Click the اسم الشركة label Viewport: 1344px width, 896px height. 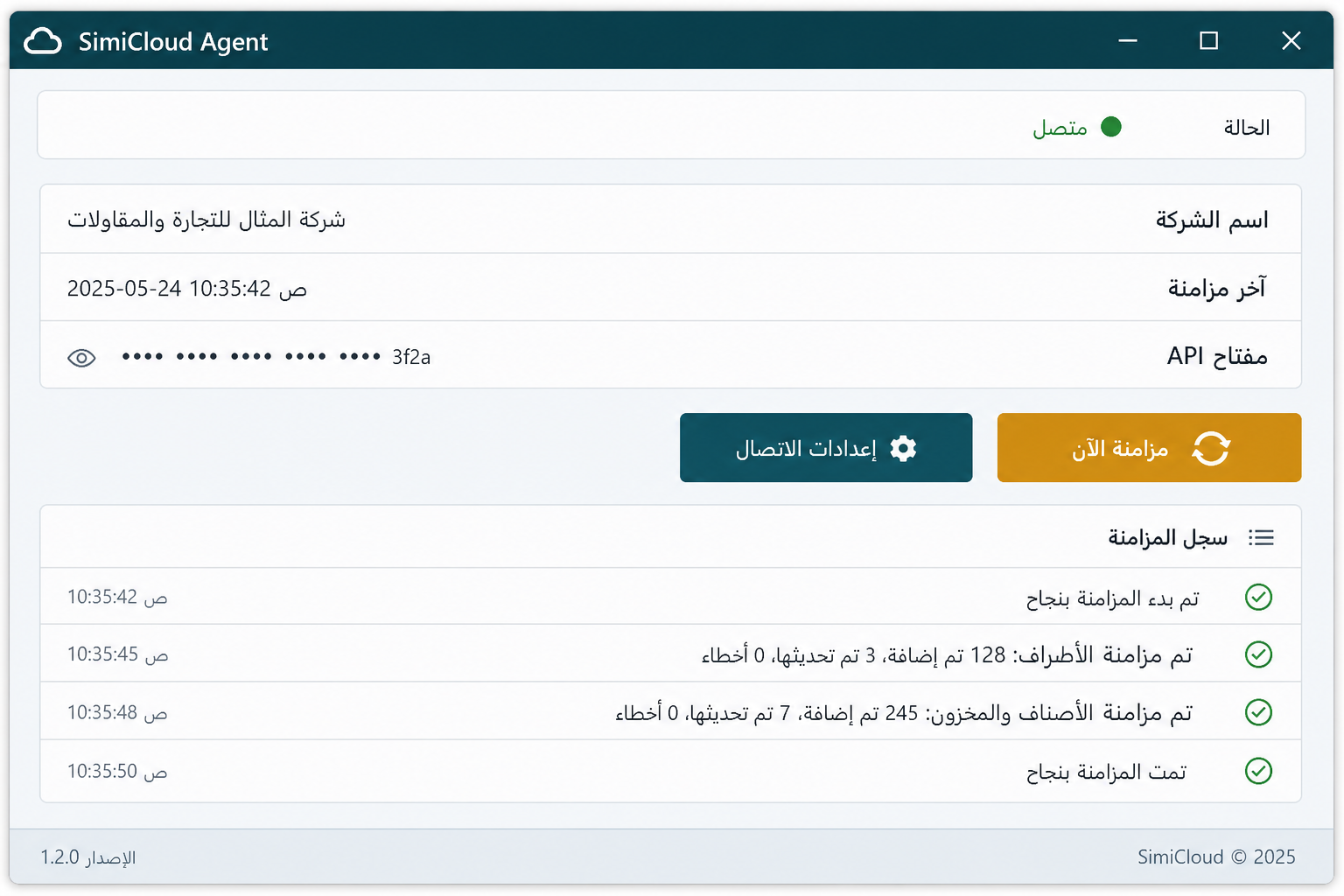[x=1212, y=220]
